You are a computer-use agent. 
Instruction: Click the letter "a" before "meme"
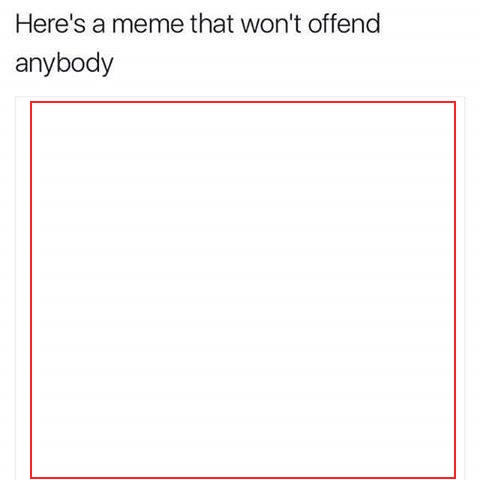(99, 26)
